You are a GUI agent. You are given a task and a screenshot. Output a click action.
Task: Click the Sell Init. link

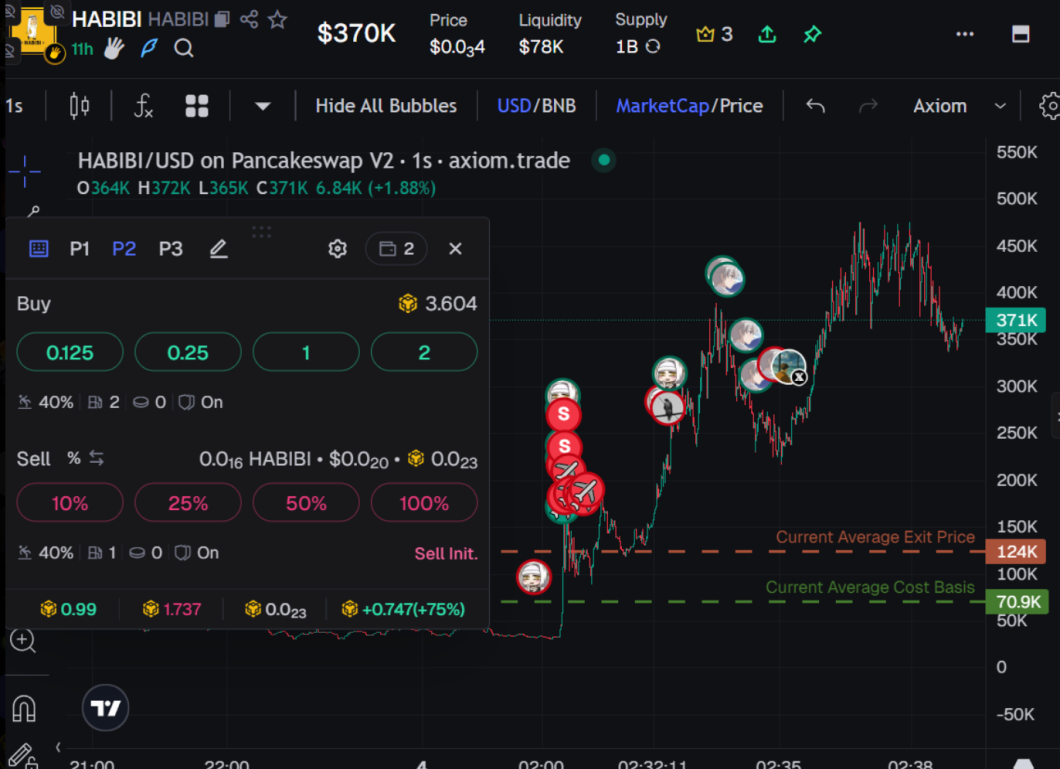pyautogui.click(x=445, y=553)
